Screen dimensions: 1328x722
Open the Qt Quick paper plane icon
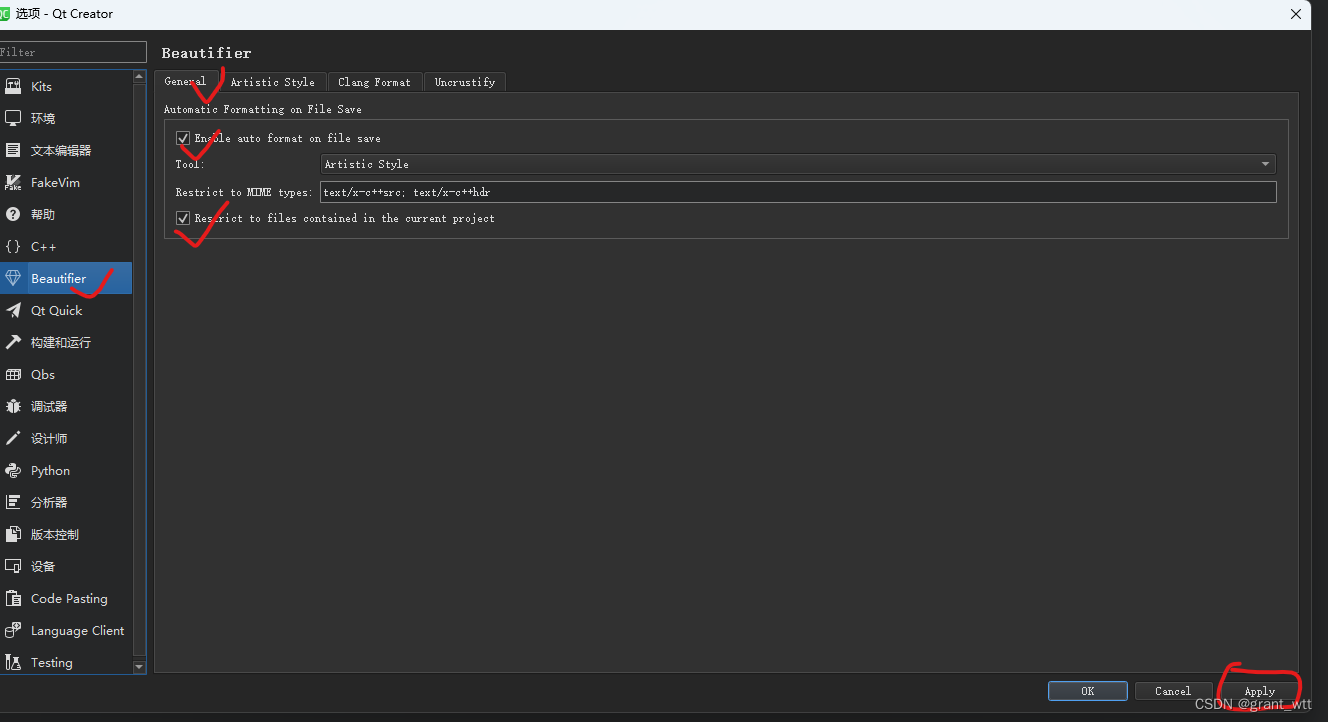pos(13,311)
